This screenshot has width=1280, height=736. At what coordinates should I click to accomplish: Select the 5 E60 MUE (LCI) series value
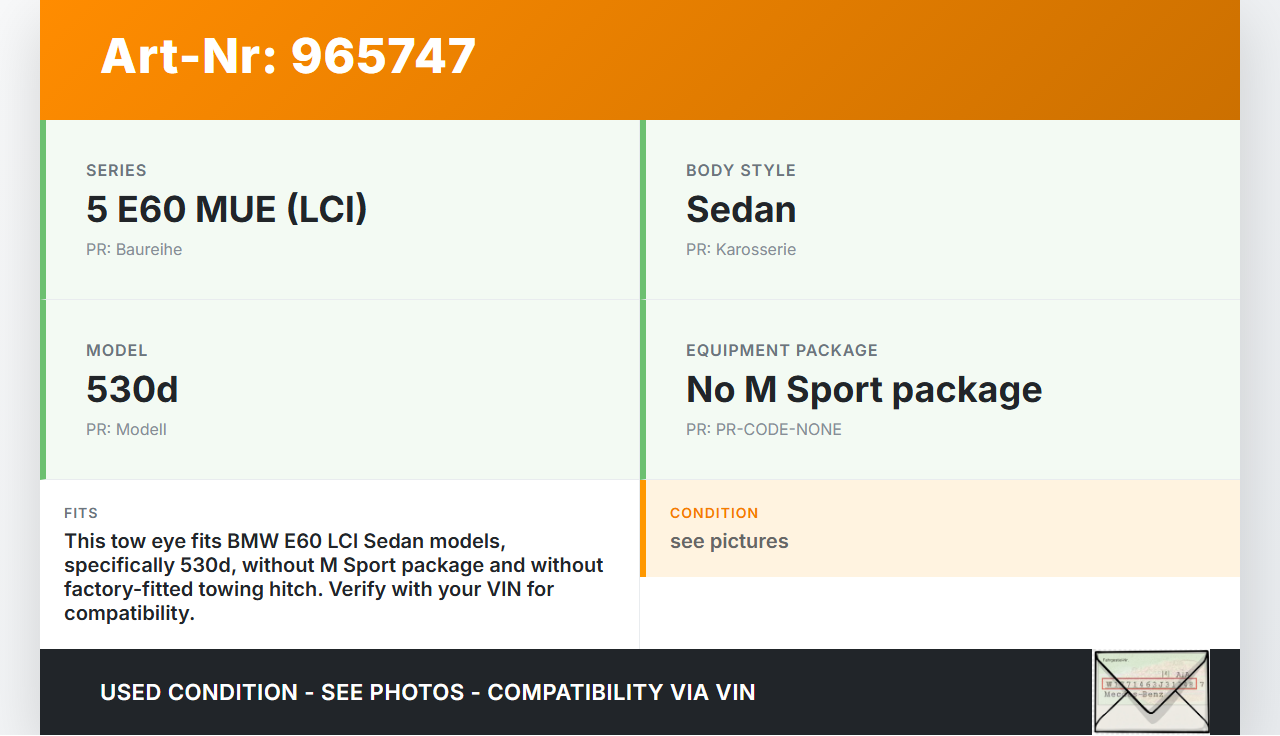point(227,209)
